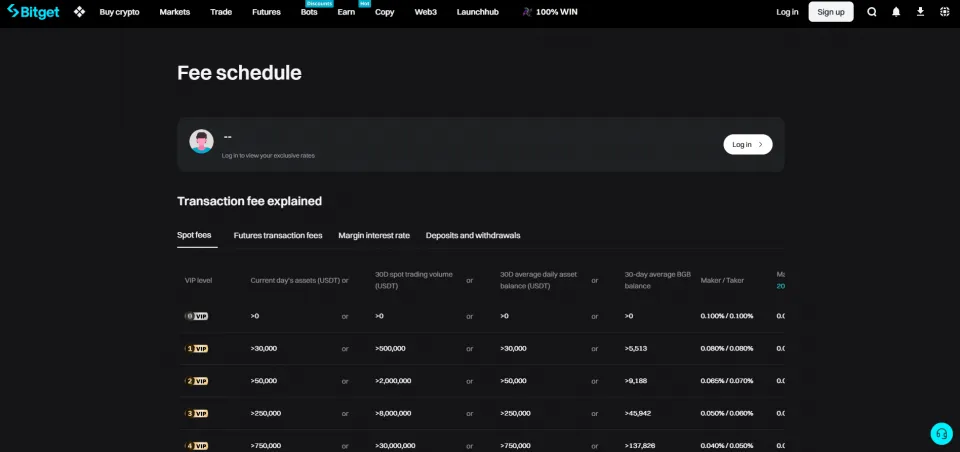Click the VIP 1 level badge
This screenshot has width=960, height=452.
[x=197, y=349]
